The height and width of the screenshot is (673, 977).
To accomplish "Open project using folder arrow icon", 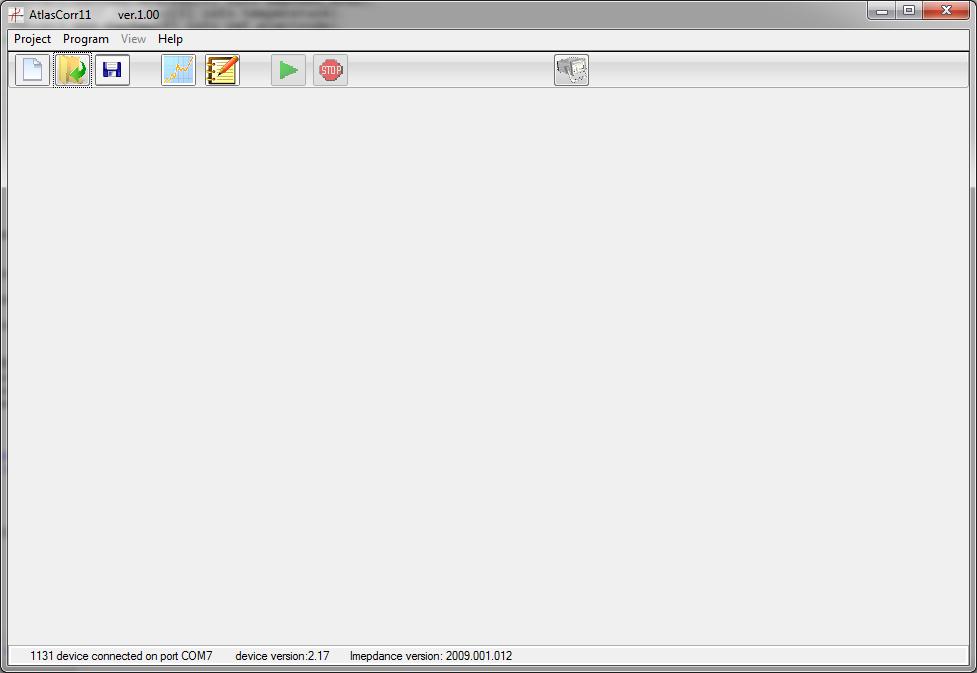I will tap(72, 70).
